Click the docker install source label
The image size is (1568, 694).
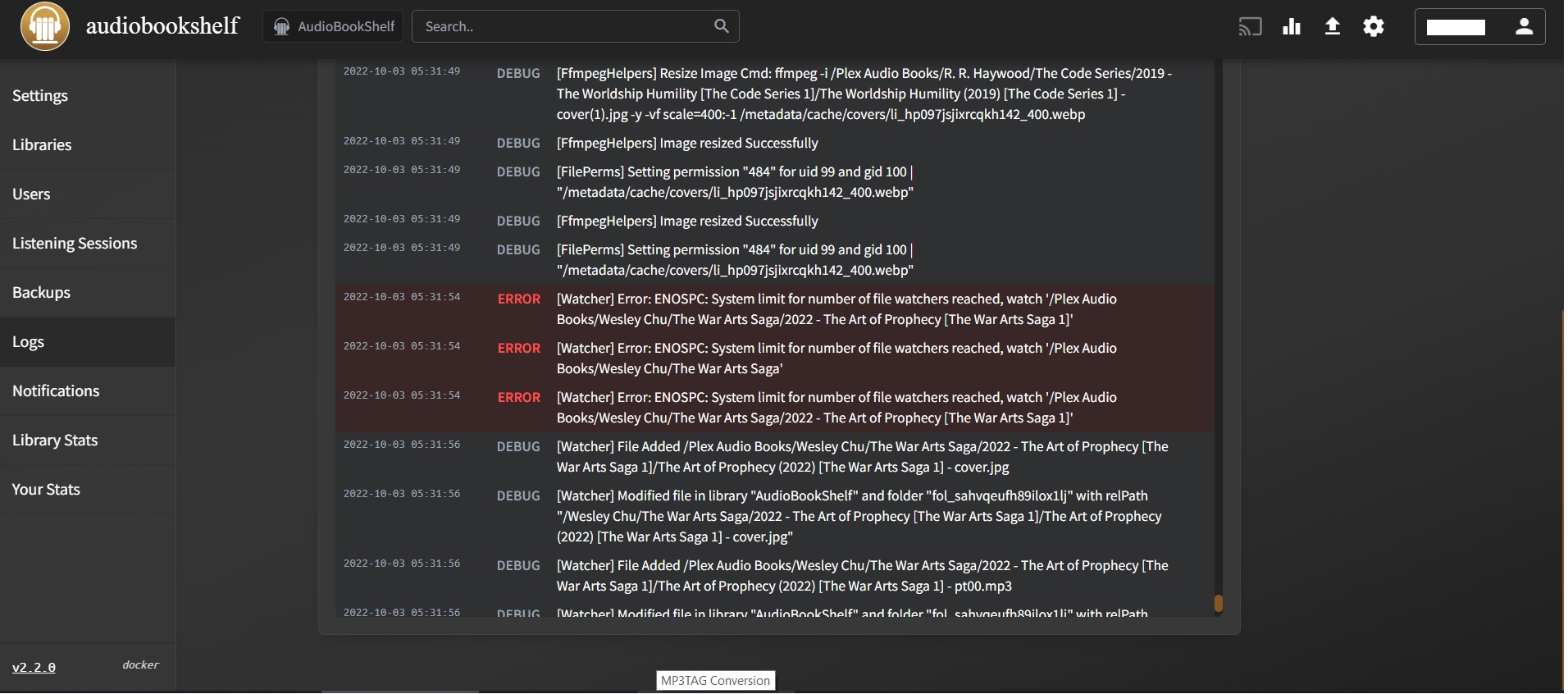(x=140, y=665)
